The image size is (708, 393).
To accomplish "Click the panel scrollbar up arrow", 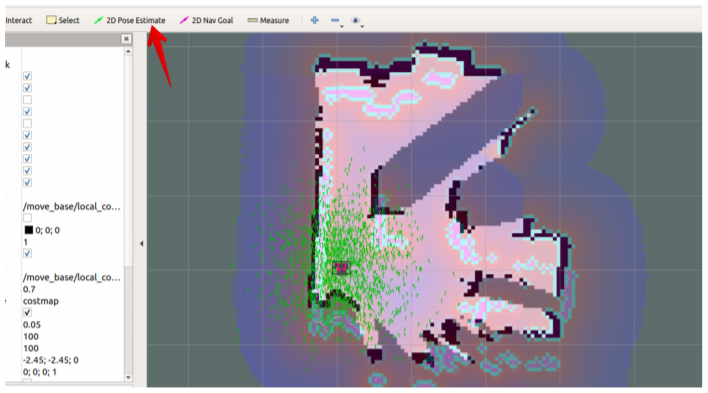I will 128,51.
